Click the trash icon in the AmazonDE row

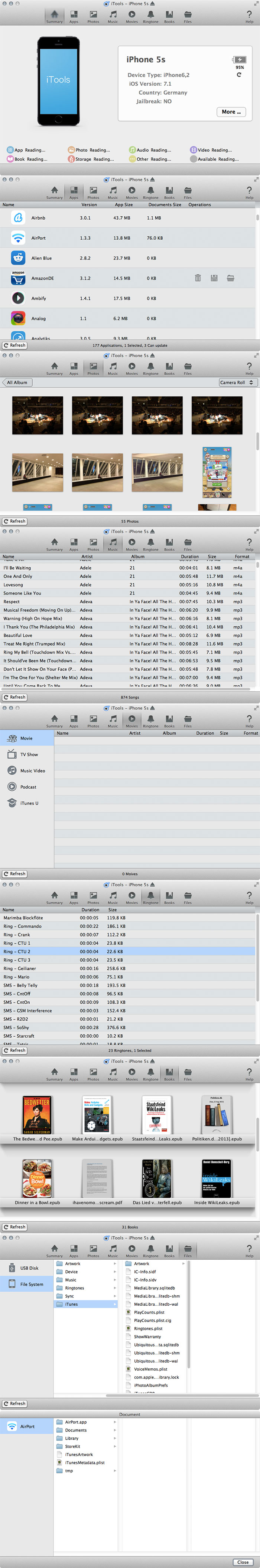(198, 278)
